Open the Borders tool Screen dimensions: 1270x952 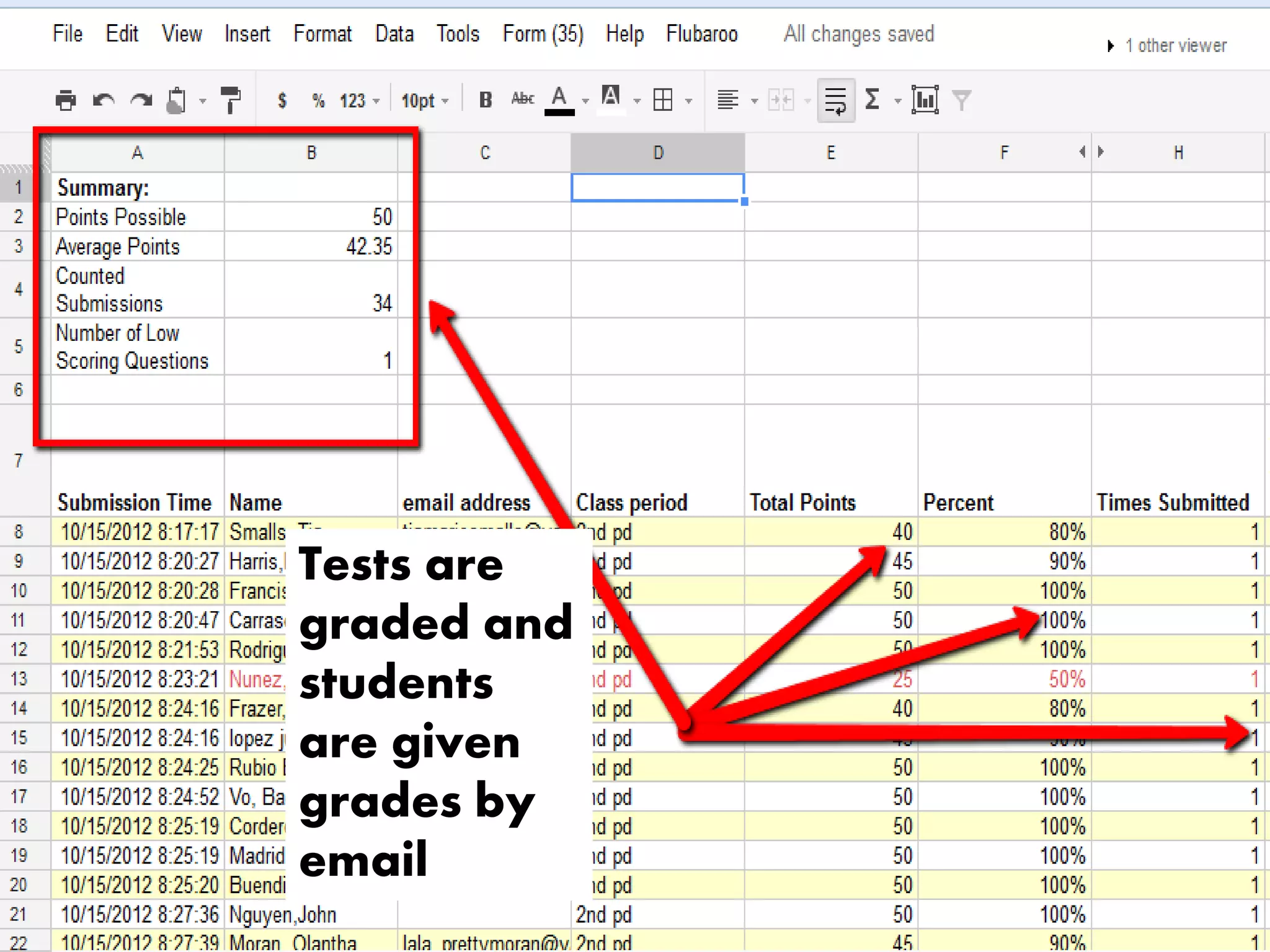tap(663, 100)
